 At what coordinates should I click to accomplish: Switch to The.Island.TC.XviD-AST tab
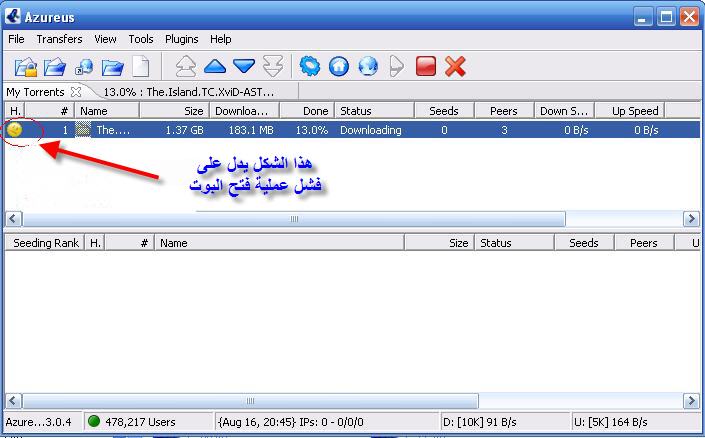coord(189,92)
